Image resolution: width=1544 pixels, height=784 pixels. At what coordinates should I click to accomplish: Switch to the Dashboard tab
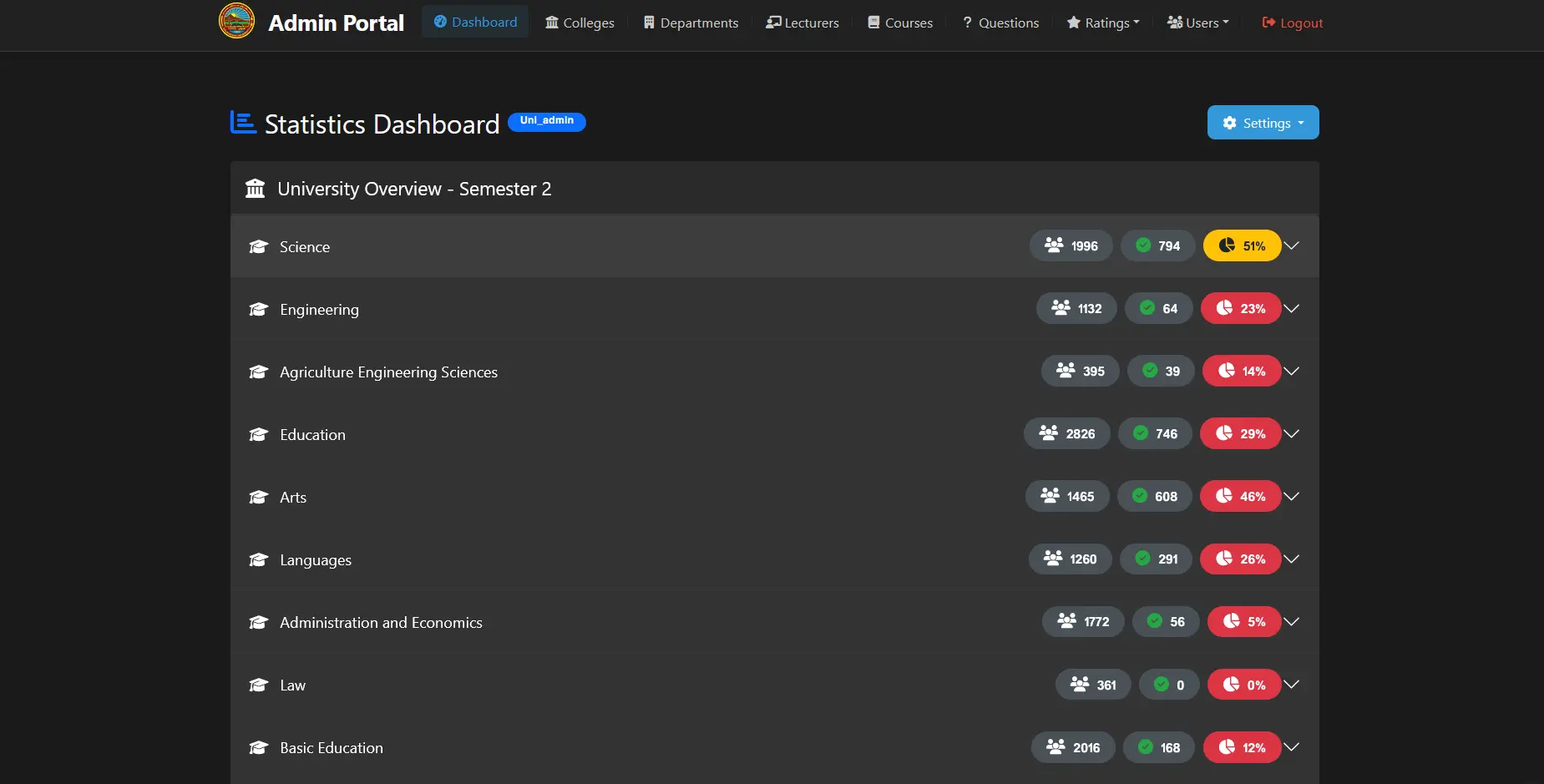click(474, 23)
